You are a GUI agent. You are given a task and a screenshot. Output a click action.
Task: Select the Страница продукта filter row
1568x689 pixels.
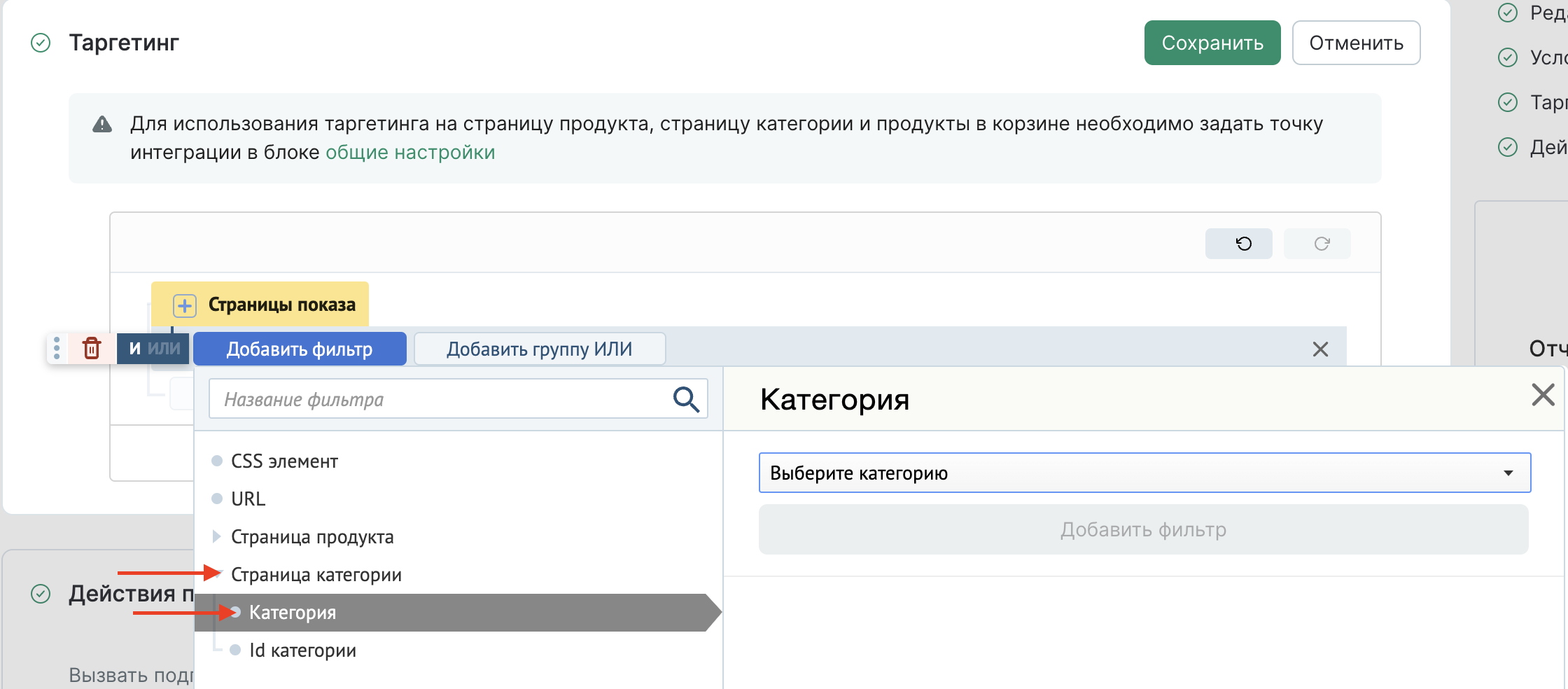[312, 537]
